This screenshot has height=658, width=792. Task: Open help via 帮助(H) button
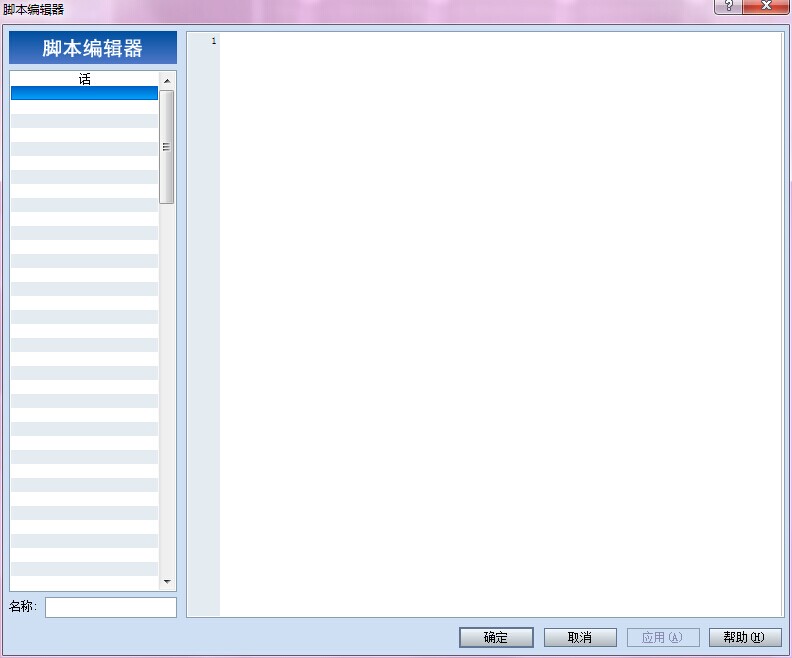[x=745, y=637]
